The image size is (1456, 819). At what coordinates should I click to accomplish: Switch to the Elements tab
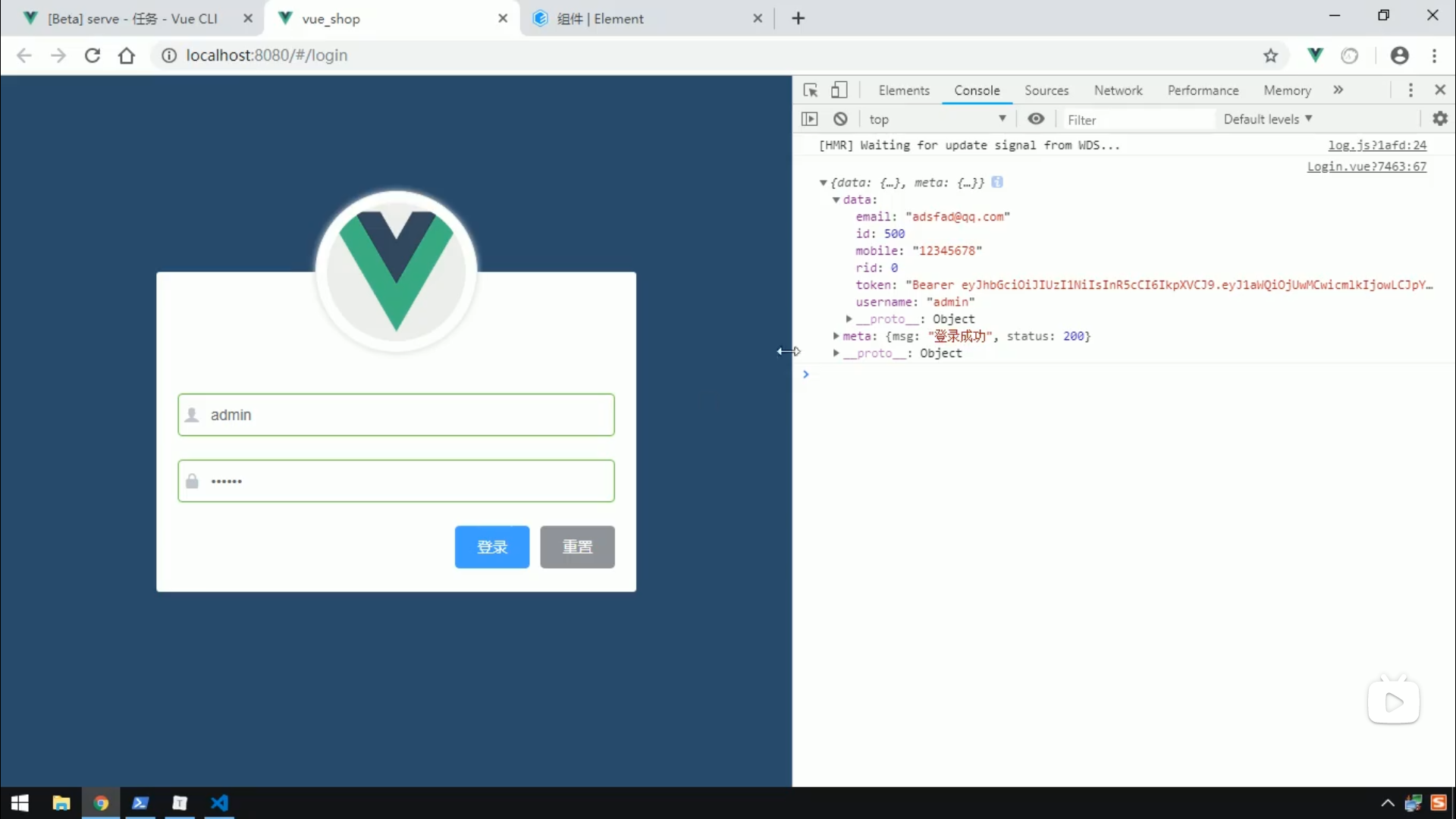[904, 90]
